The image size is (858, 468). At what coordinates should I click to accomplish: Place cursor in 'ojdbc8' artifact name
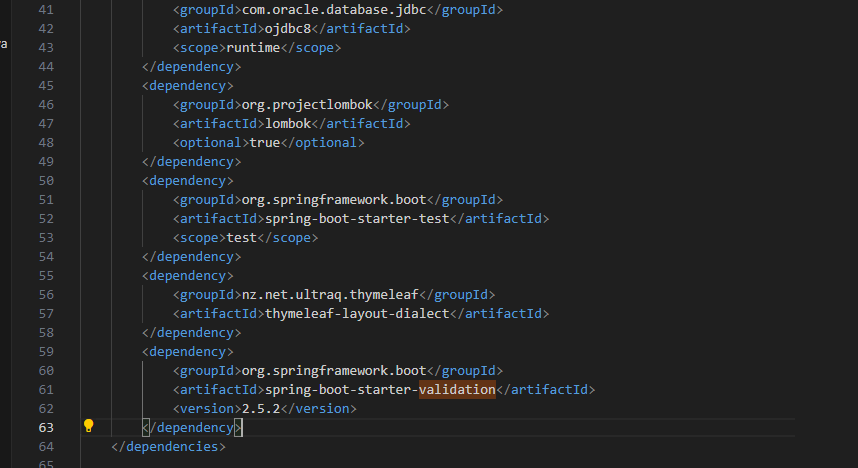point(288,28)
